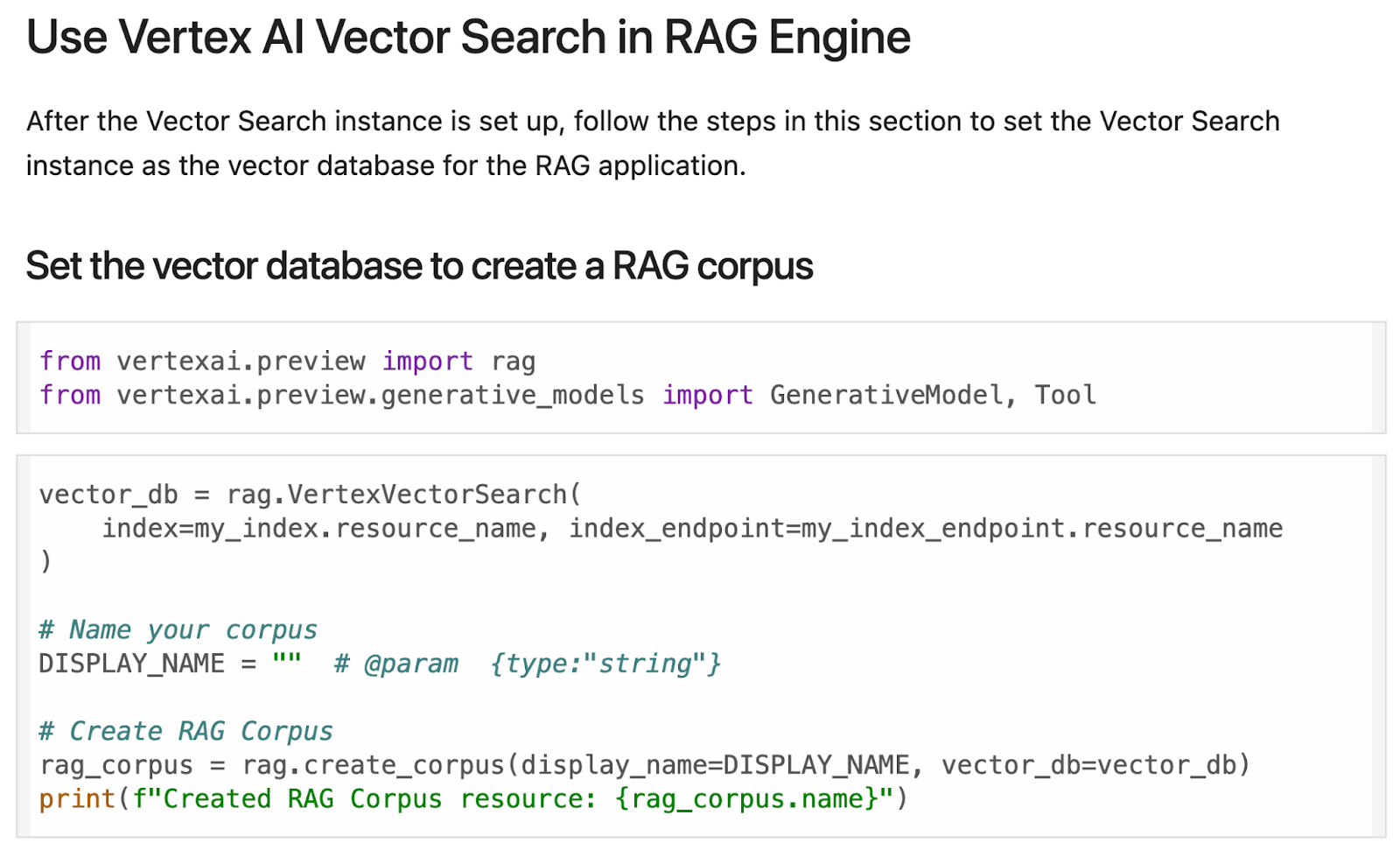This screenshot has height=850, width=1400.
Task: Click the 'Use Vertex AI Vector Search in RAG Engine' heading
Action: 467,37
